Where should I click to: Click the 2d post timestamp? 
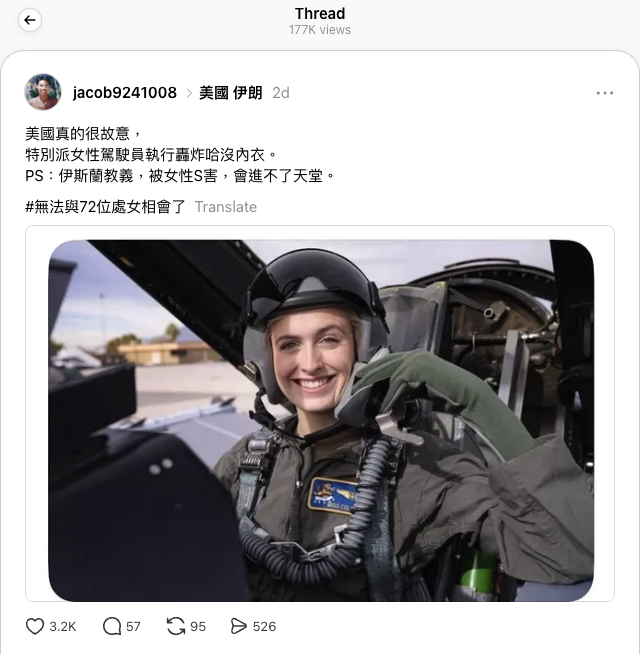click(x=281, y=93)
